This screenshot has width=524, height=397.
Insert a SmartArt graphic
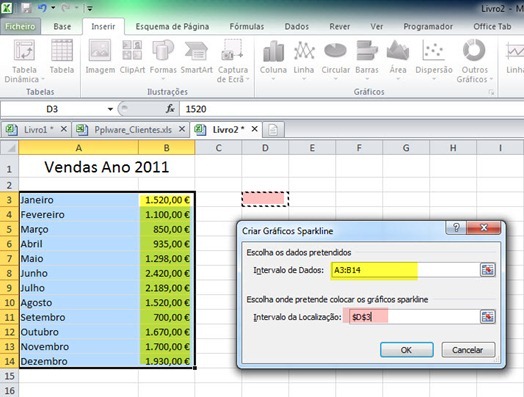click(x=196, y=56)
